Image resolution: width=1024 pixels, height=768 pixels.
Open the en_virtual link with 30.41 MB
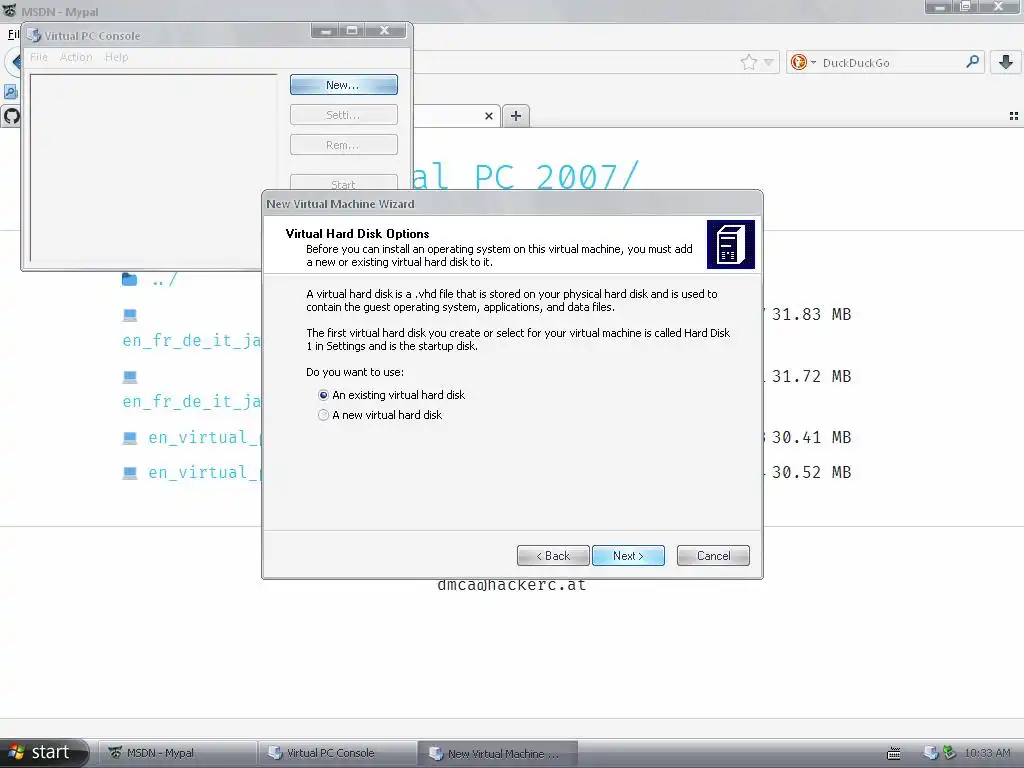(204, 438)
